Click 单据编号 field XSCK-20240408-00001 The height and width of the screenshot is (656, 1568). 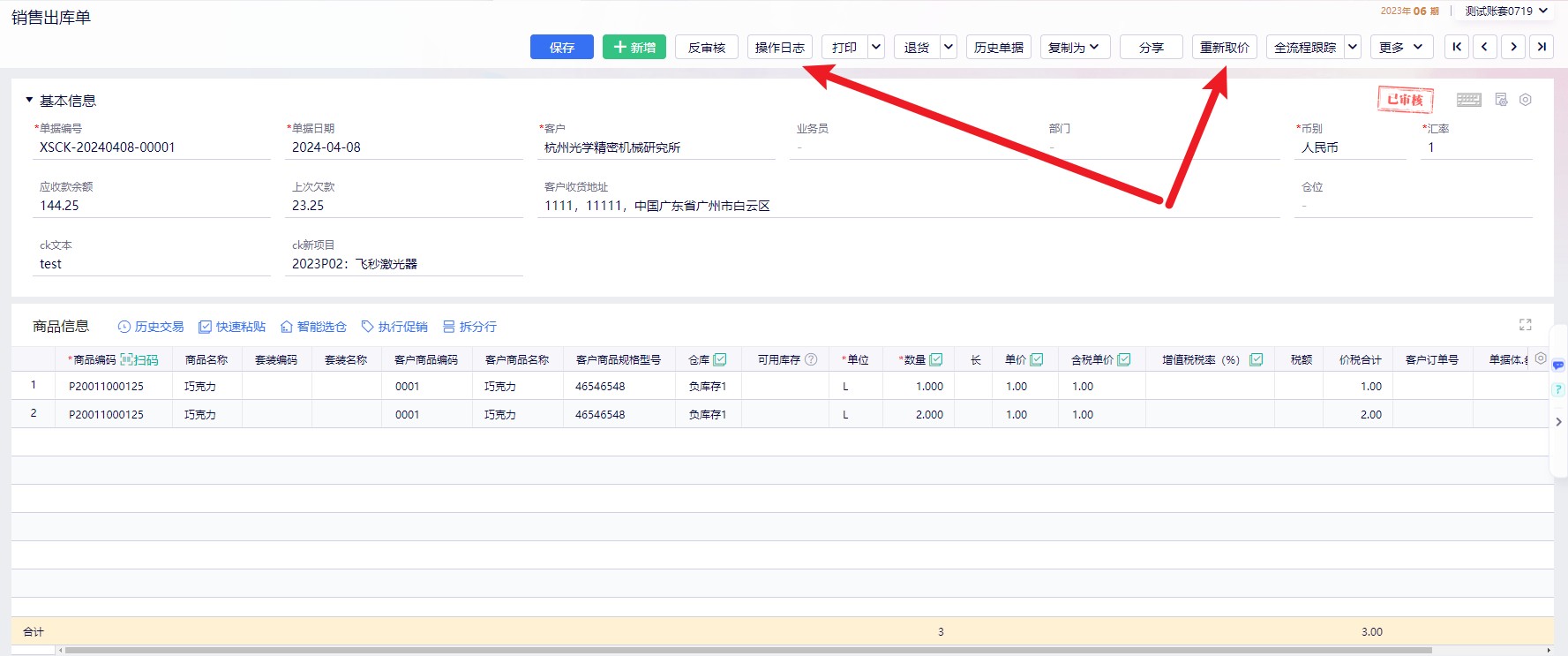[152, 147]
